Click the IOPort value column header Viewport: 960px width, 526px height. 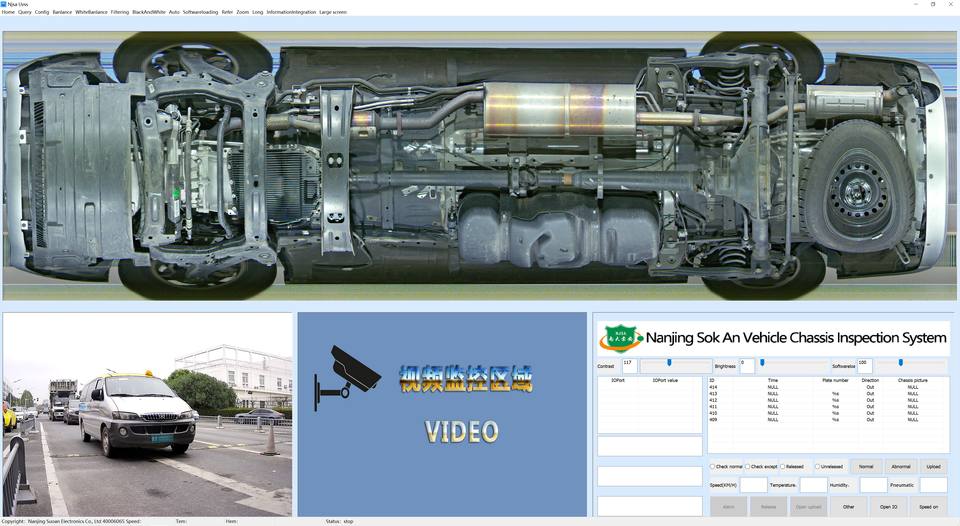665,380
